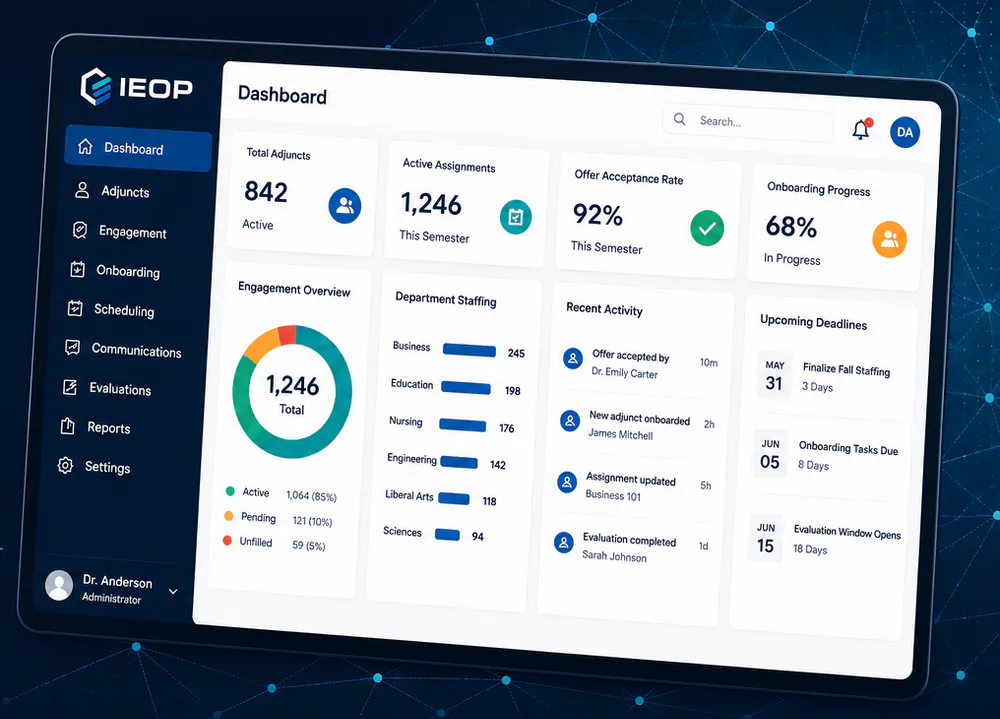
Task: Click the Liberal Arts staffing bar
Action: coord(453,498)
